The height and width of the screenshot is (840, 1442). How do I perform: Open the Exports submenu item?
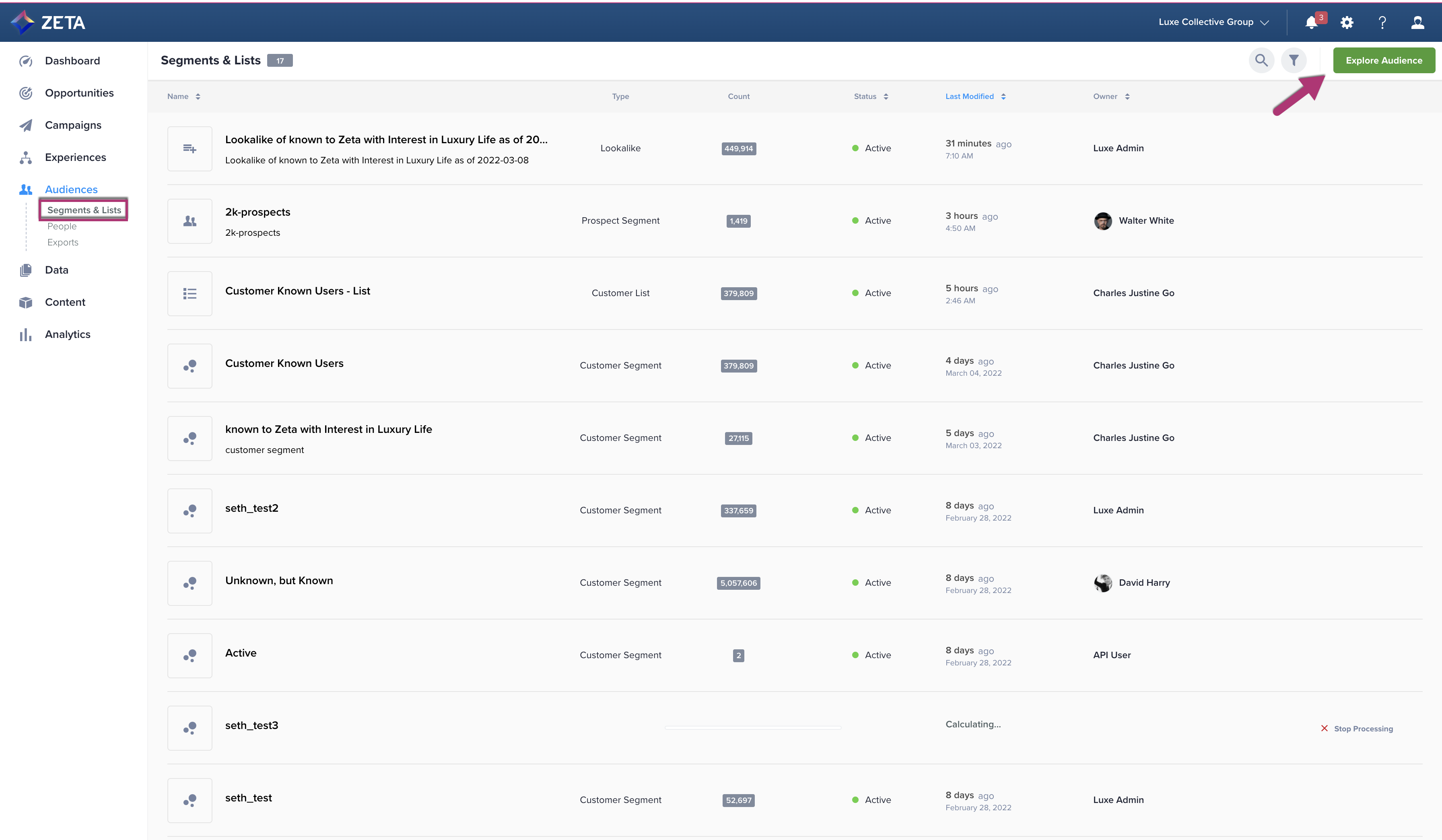click(x=63, y=242)
